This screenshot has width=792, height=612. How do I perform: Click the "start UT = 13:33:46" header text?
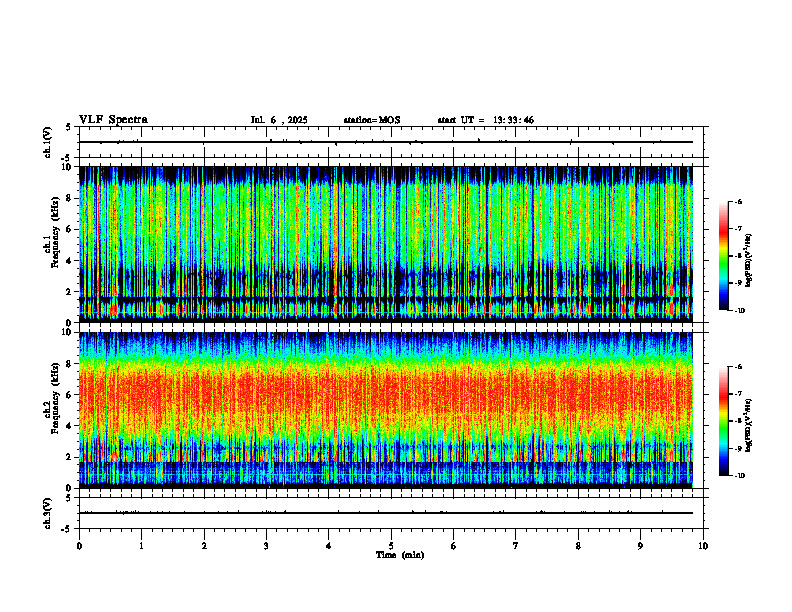click(485, 120)
